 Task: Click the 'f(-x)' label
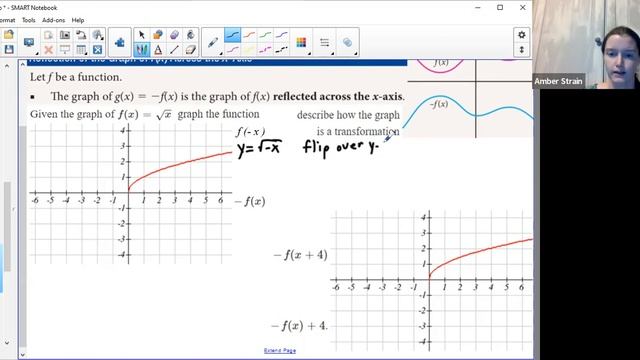[x=250, y=132]
